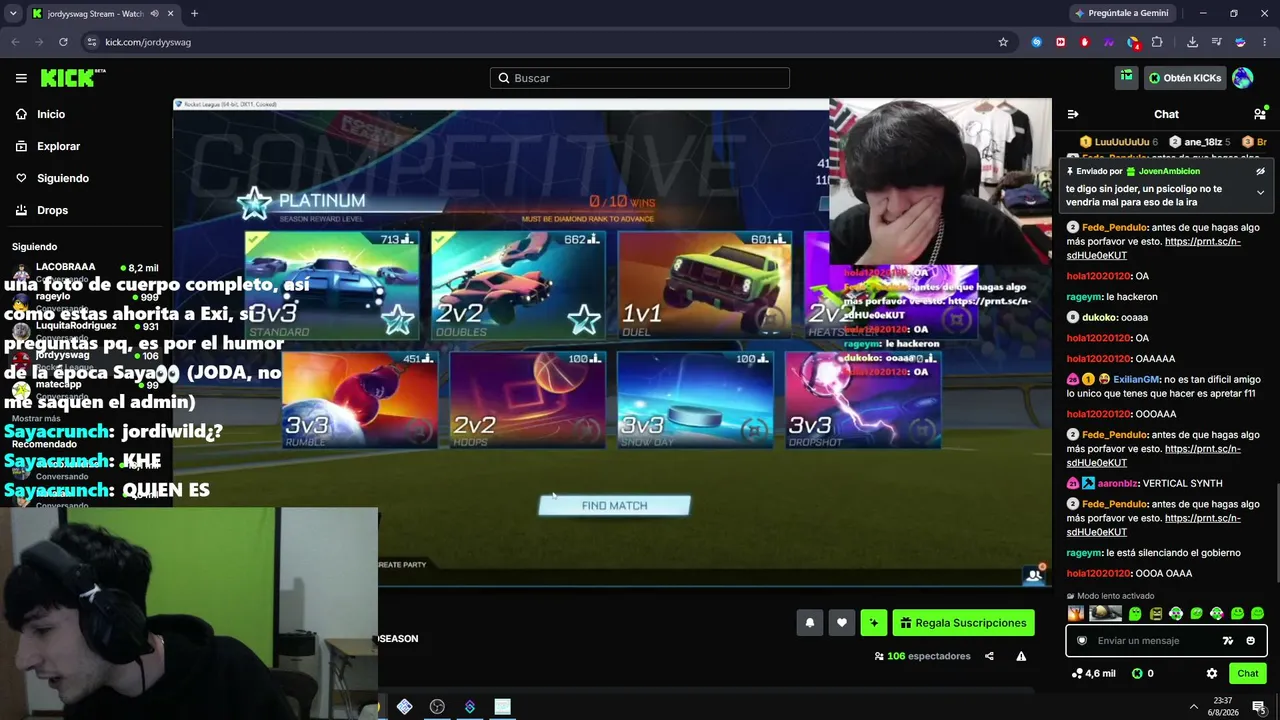
Task: Expand the pinned message chevron
Action: click(x=1260, y=192)
